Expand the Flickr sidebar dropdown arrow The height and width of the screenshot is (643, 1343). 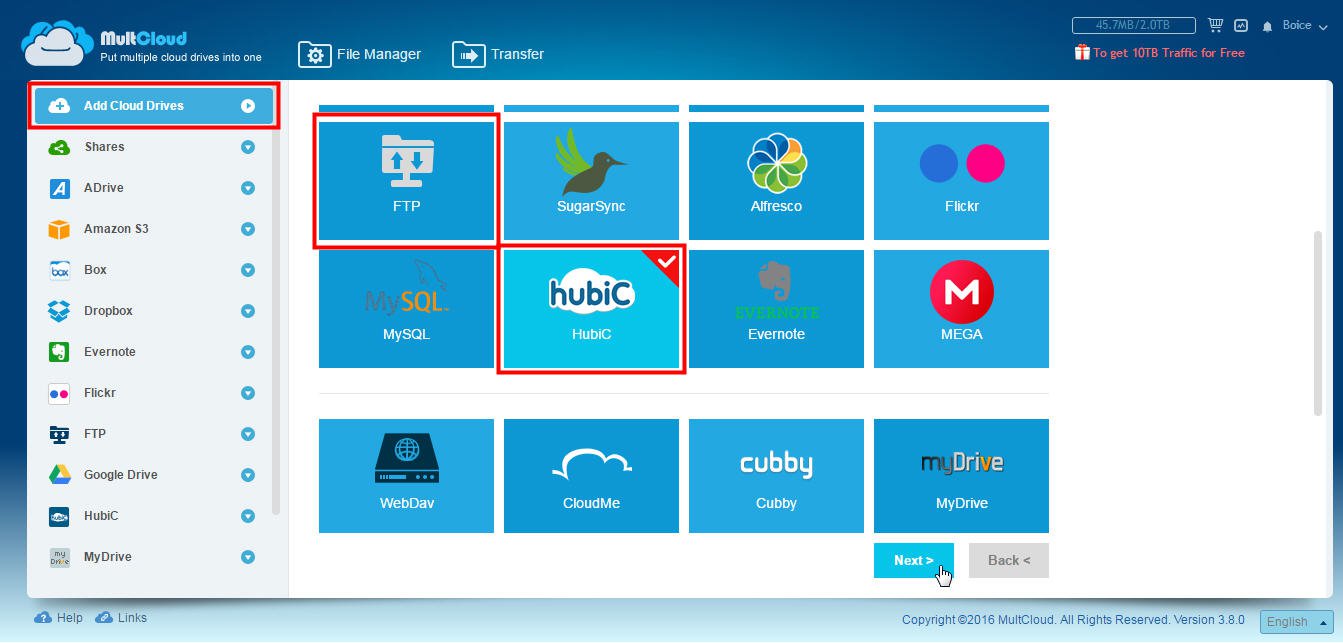click(248, 393)
